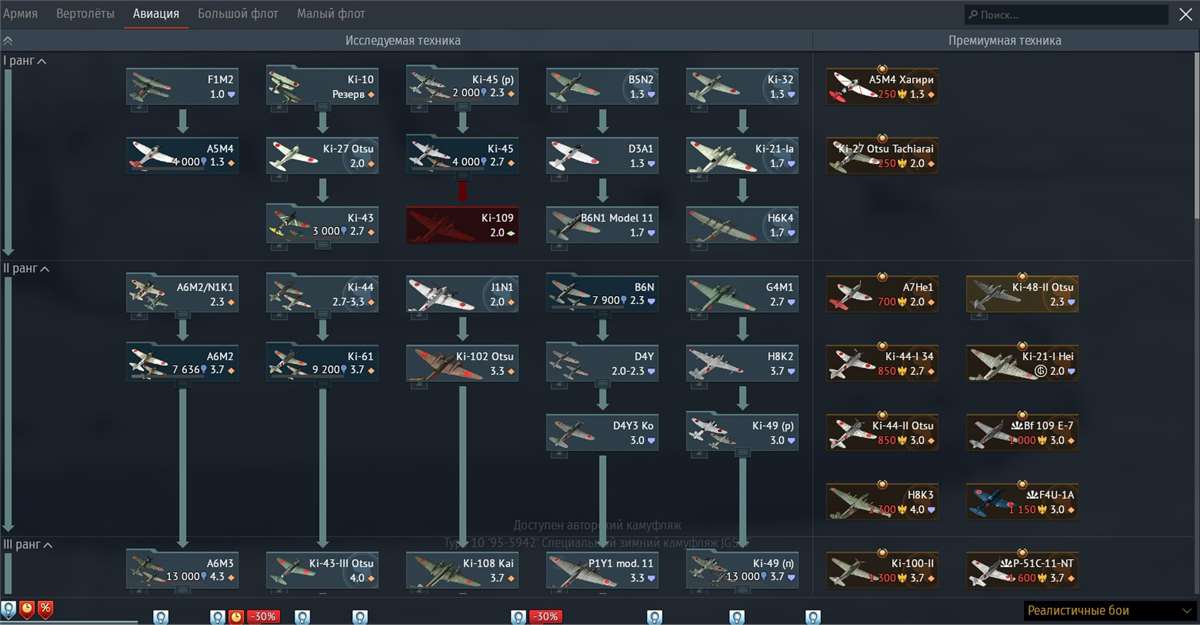Select the D4Y3 Ko dive bomber
Image resolution: width=1200 pixels, height=625 pixels.
click(602, 432)
